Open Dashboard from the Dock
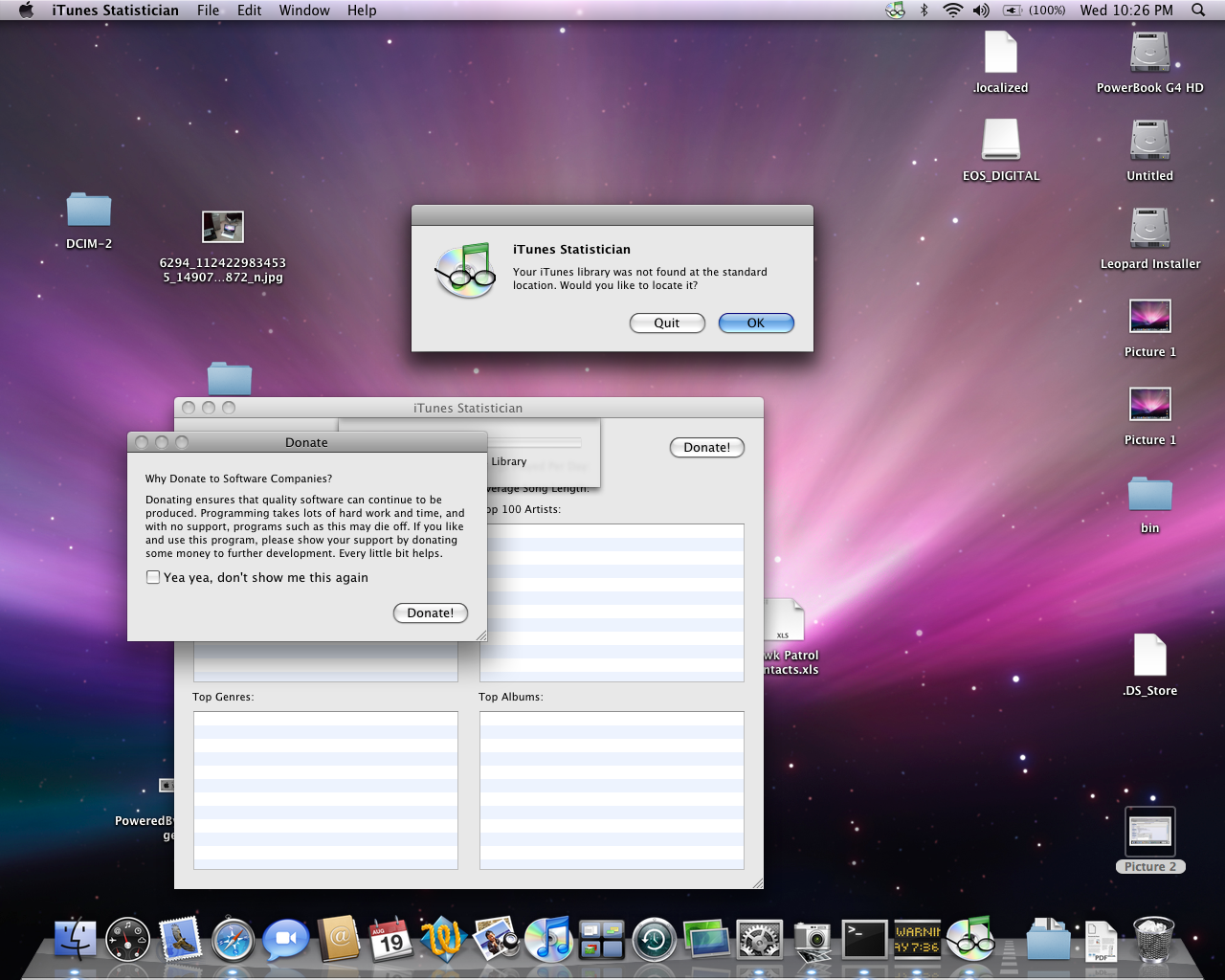This screenshot has width=1225, height=980. [x=128, y=940]
